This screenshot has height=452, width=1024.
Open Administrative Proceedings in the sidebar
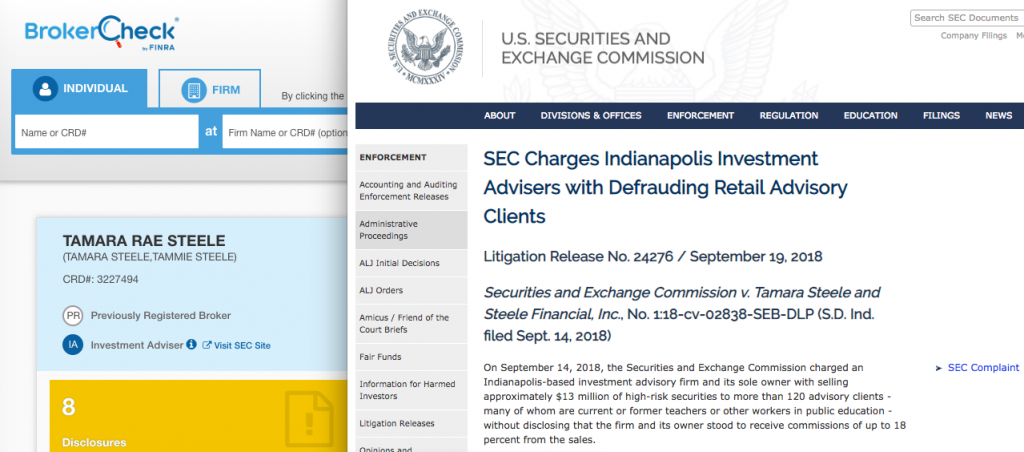click(411, 230)
